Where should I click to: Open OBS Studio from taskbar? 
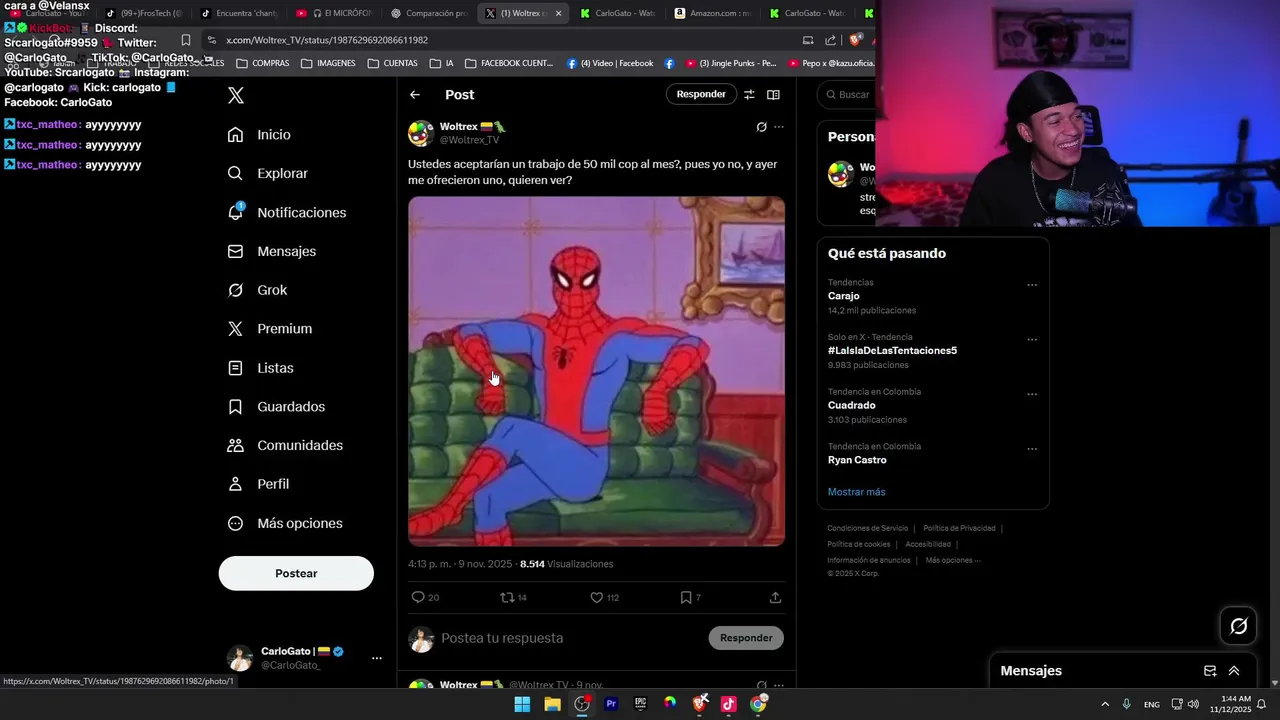582,704
